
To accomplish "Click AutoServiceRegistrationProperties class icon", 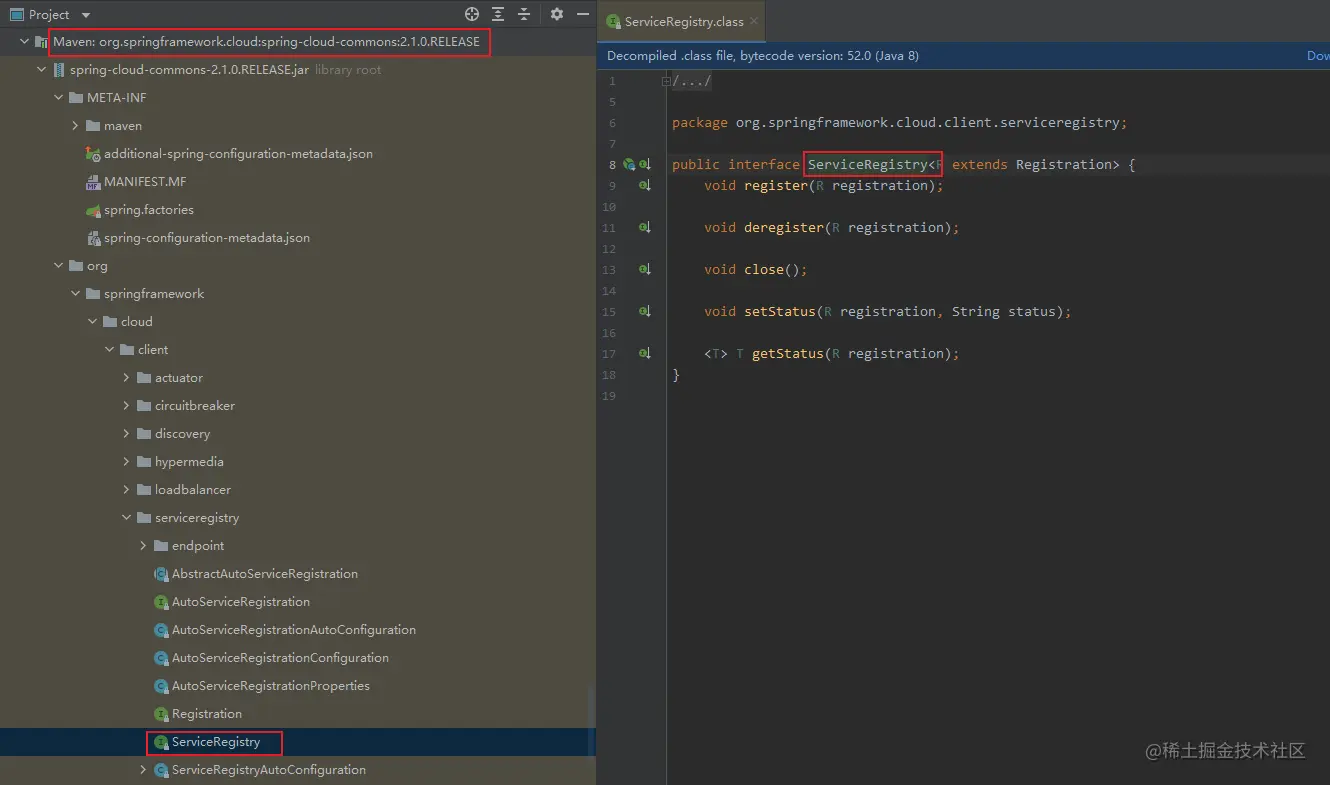I will tap(161, 686).
